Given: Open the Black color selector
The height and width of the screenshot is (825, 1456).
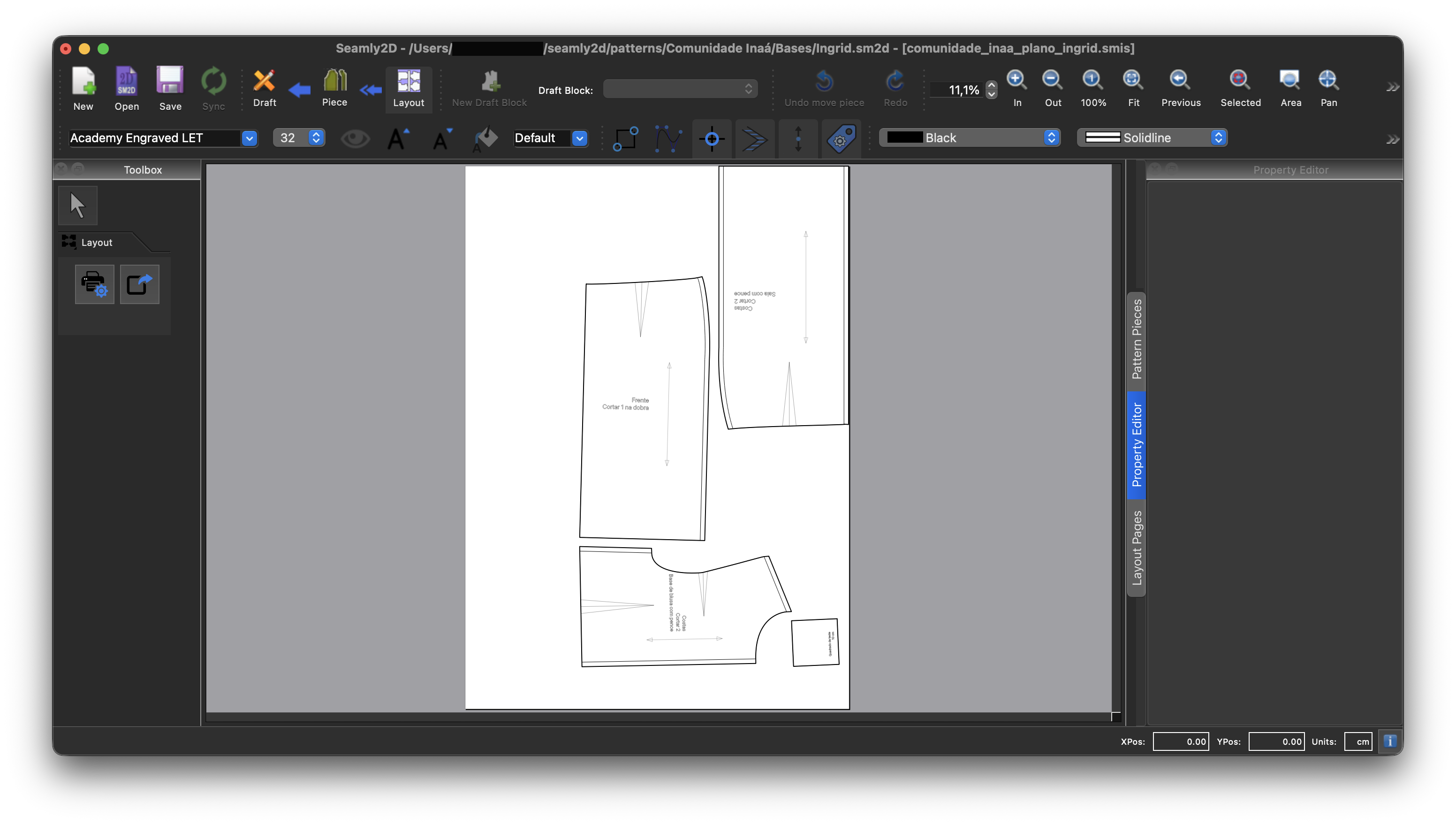Looking at the screenshot, I should click(969, 137).
